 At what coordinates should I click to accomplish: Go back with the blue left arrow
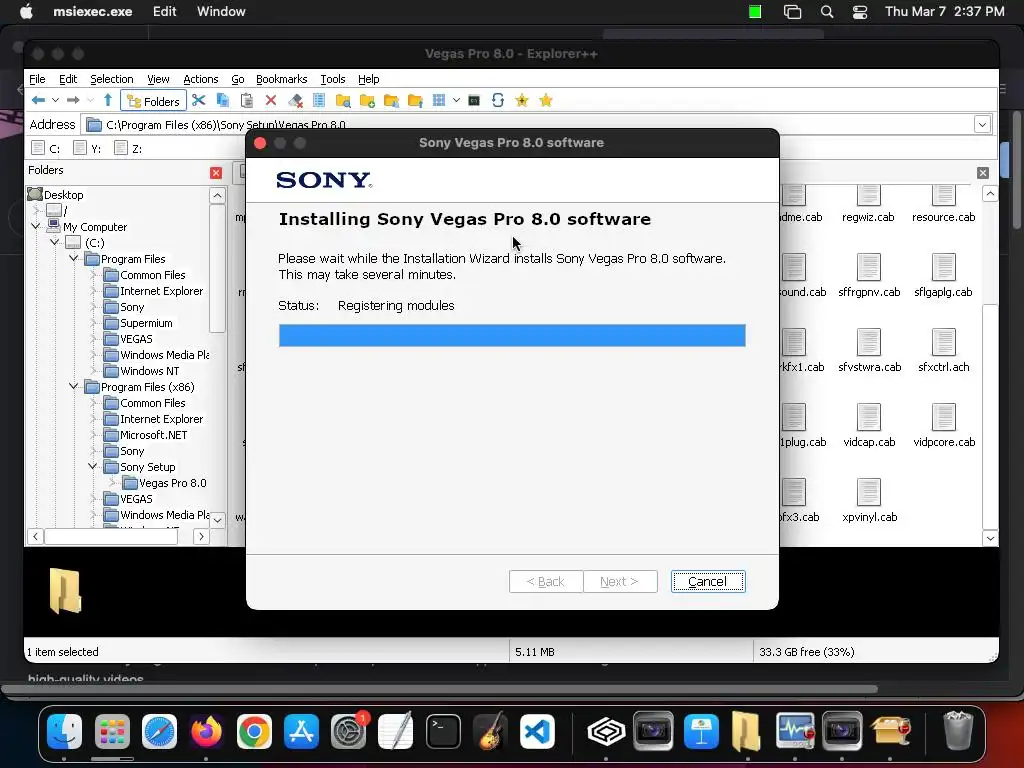(38, 101)
